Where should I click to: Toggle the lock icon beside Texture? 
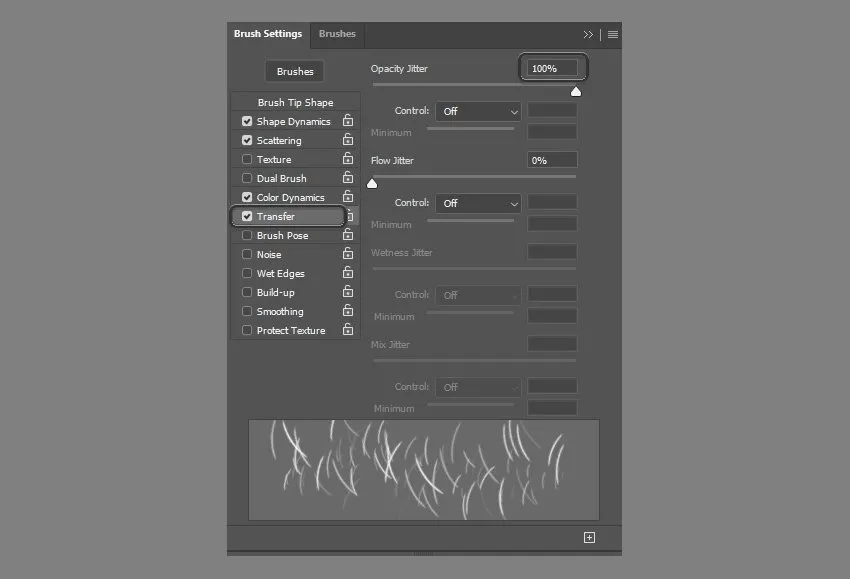pos(348,159)
